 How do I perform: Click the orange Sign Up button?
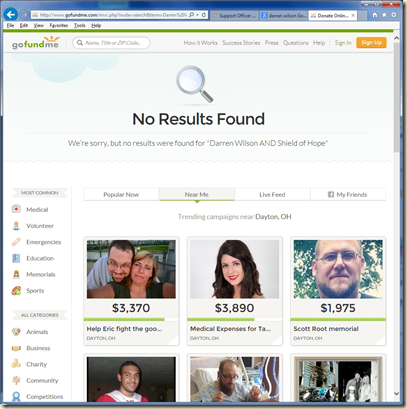click(x=371, y=42)
